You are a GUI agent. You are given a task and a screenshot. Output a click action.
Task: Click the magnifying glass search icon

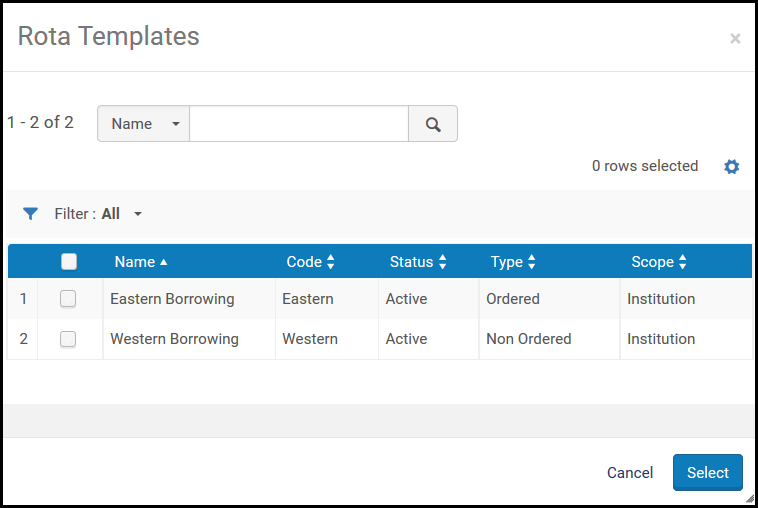click(x=433, y=124)
